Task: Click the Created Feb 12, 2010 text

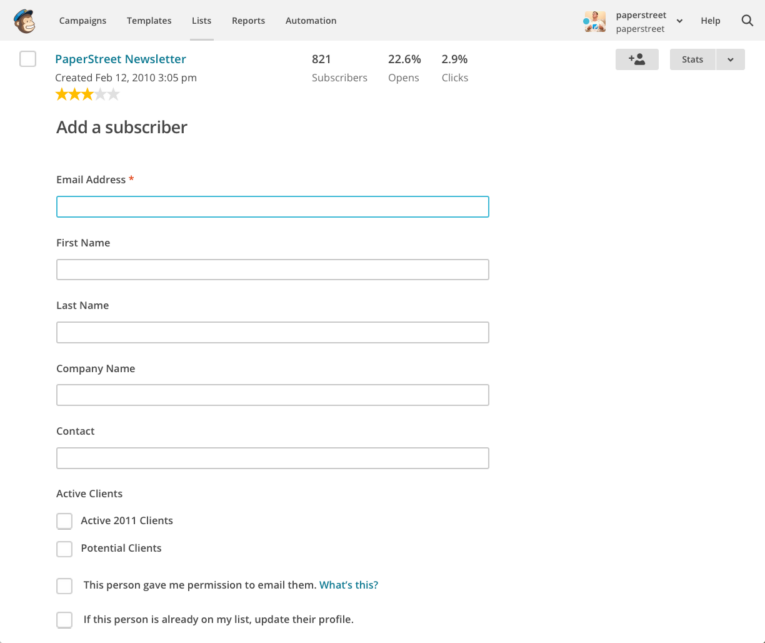Action: (x=126, y=78)
